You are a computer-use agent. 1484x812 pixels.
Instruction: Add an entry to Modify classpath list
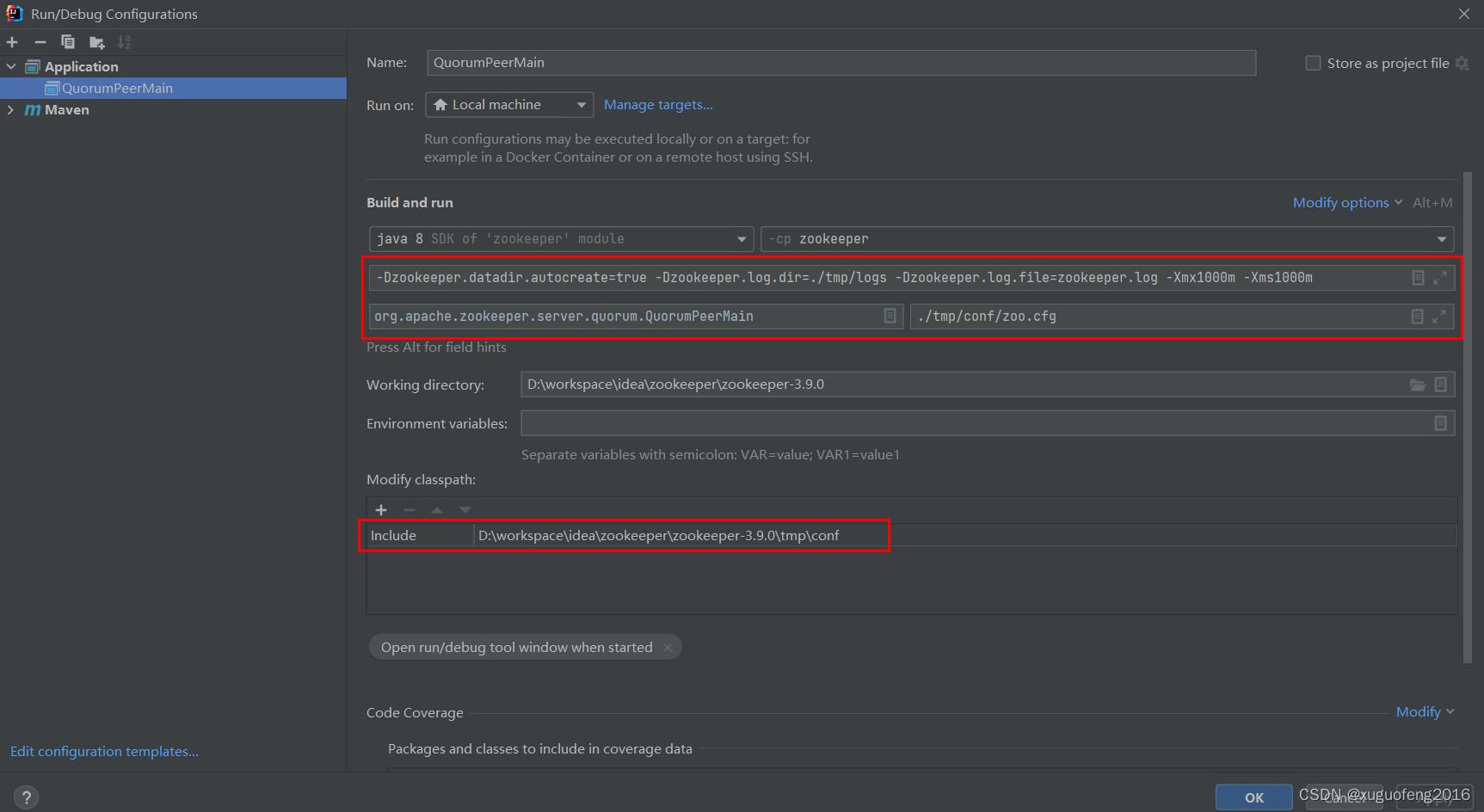coord(381,510)
